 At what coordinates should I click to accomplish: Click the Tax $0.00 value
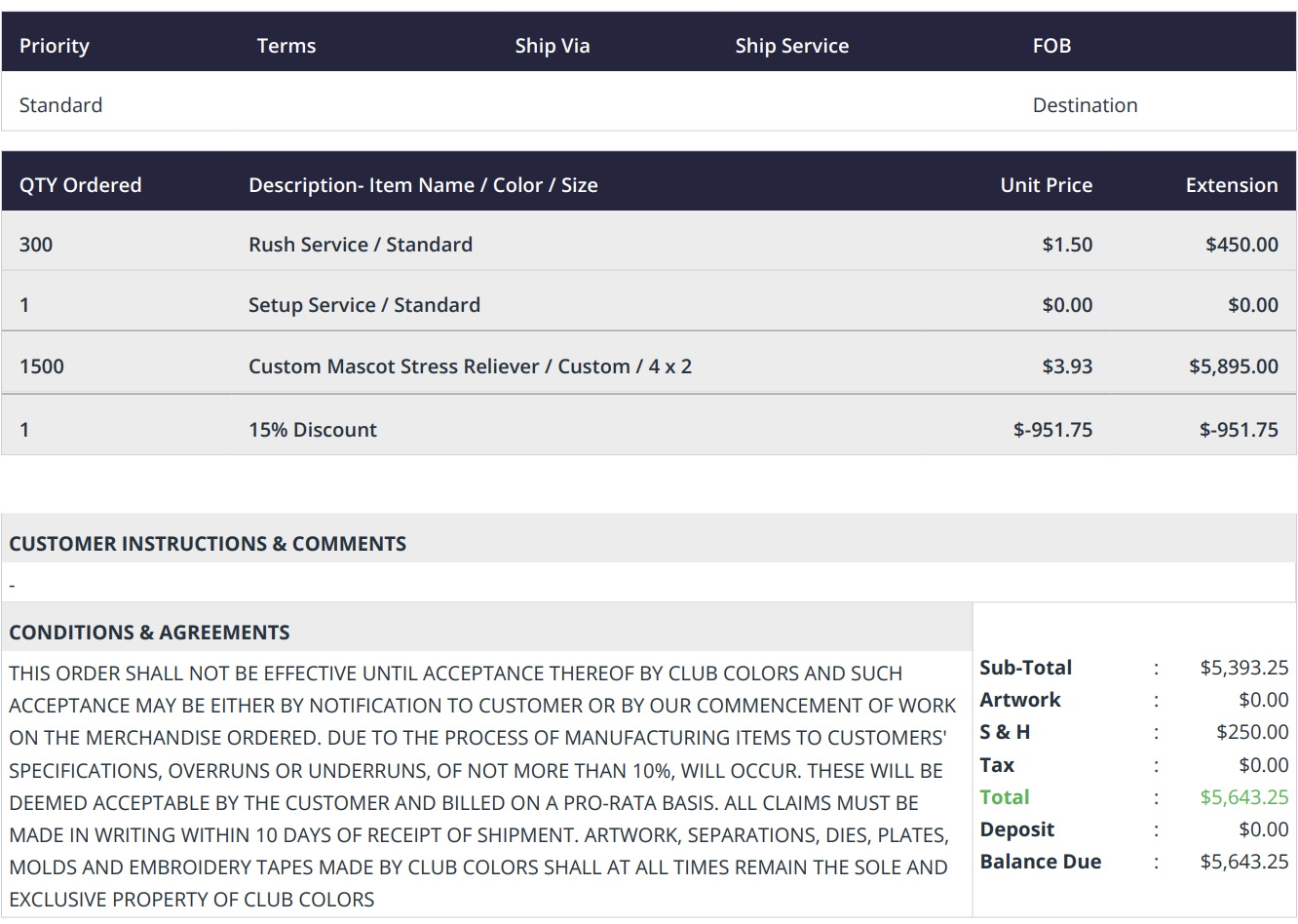tap(1264, 765)
